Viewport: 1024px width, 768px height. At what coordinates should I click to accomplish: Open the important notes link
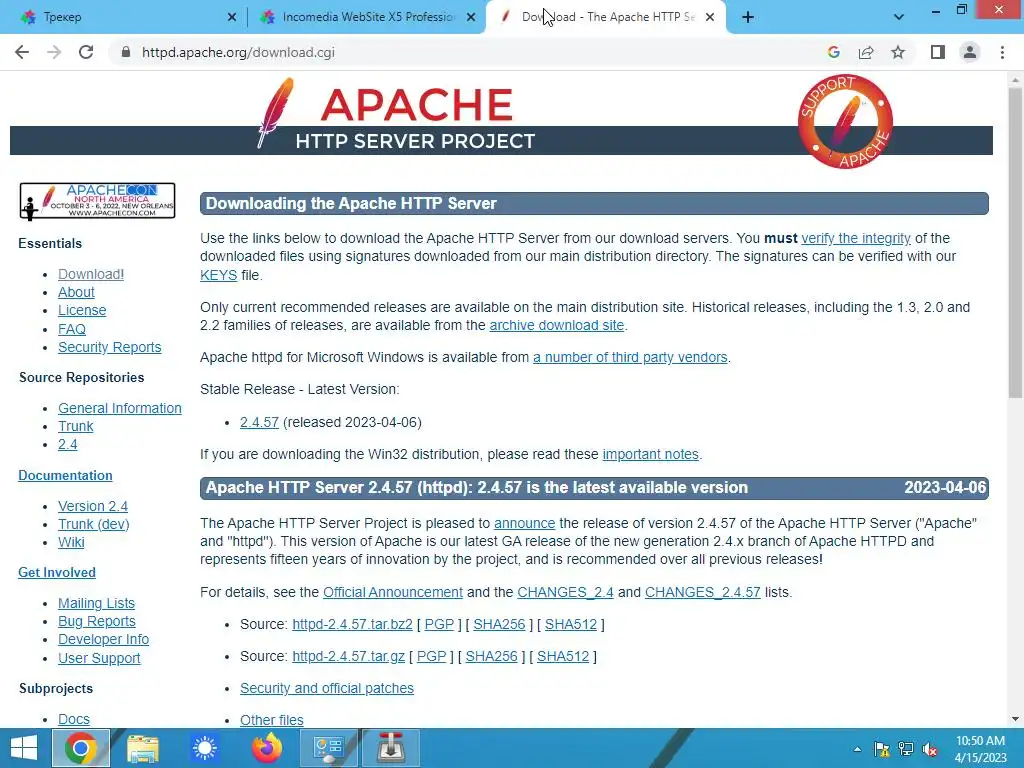pos(650,455)
